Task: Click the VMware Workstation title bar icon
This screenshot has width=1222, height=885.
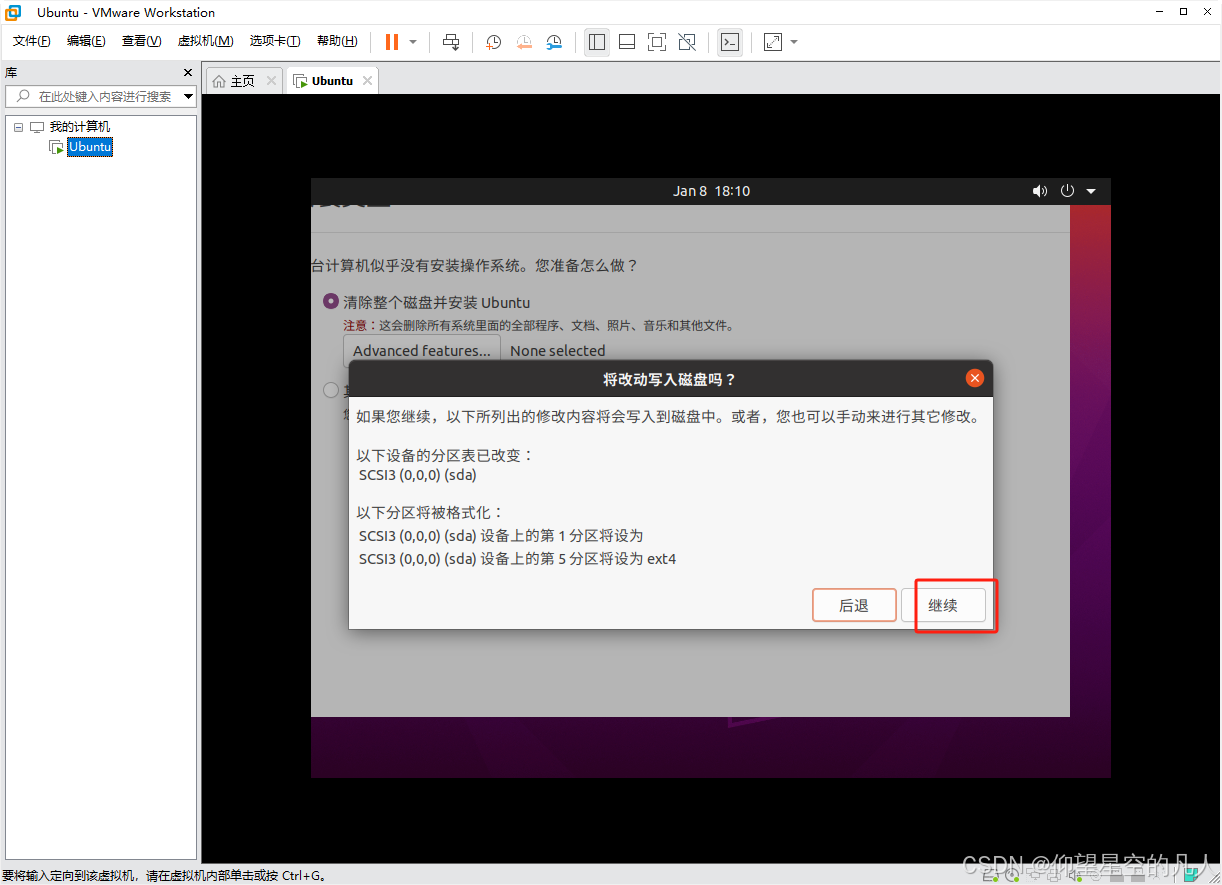Action: tap(13, 13)
